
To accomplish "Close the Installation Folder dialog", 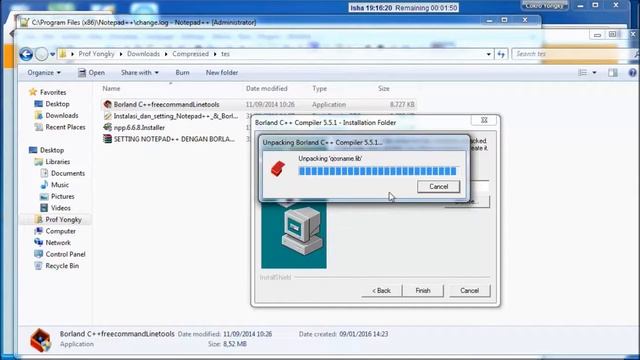I will [x=484, y=120].
